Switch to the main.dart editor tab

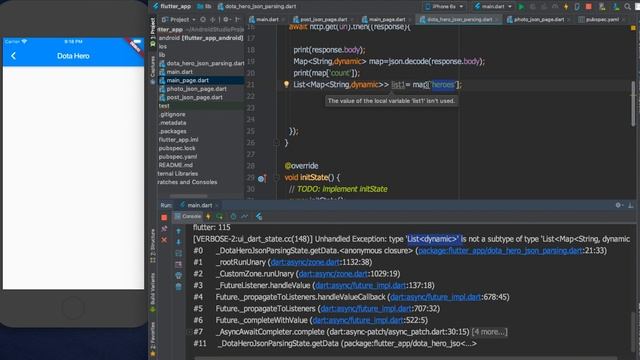264,19
